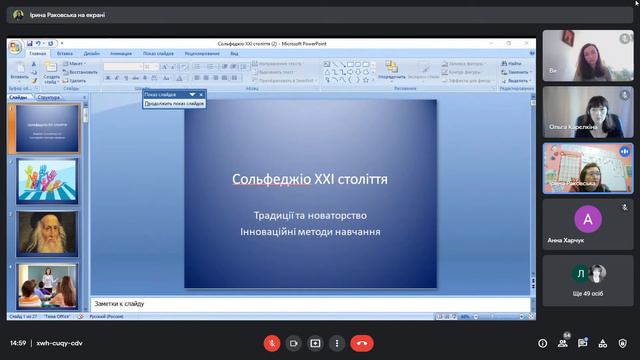Open host controls shield icon
This screenshot has width=640, height=360.
622,344
